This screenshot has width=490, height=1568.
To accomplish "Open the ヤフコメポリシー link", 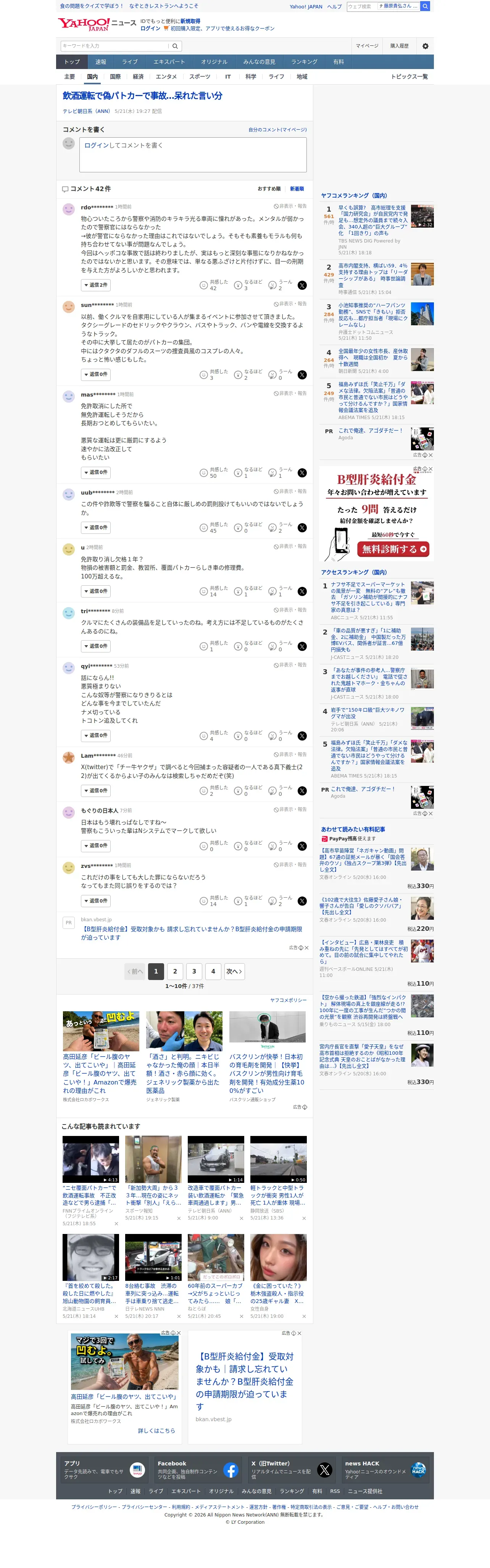I will tap(288, 1000).
